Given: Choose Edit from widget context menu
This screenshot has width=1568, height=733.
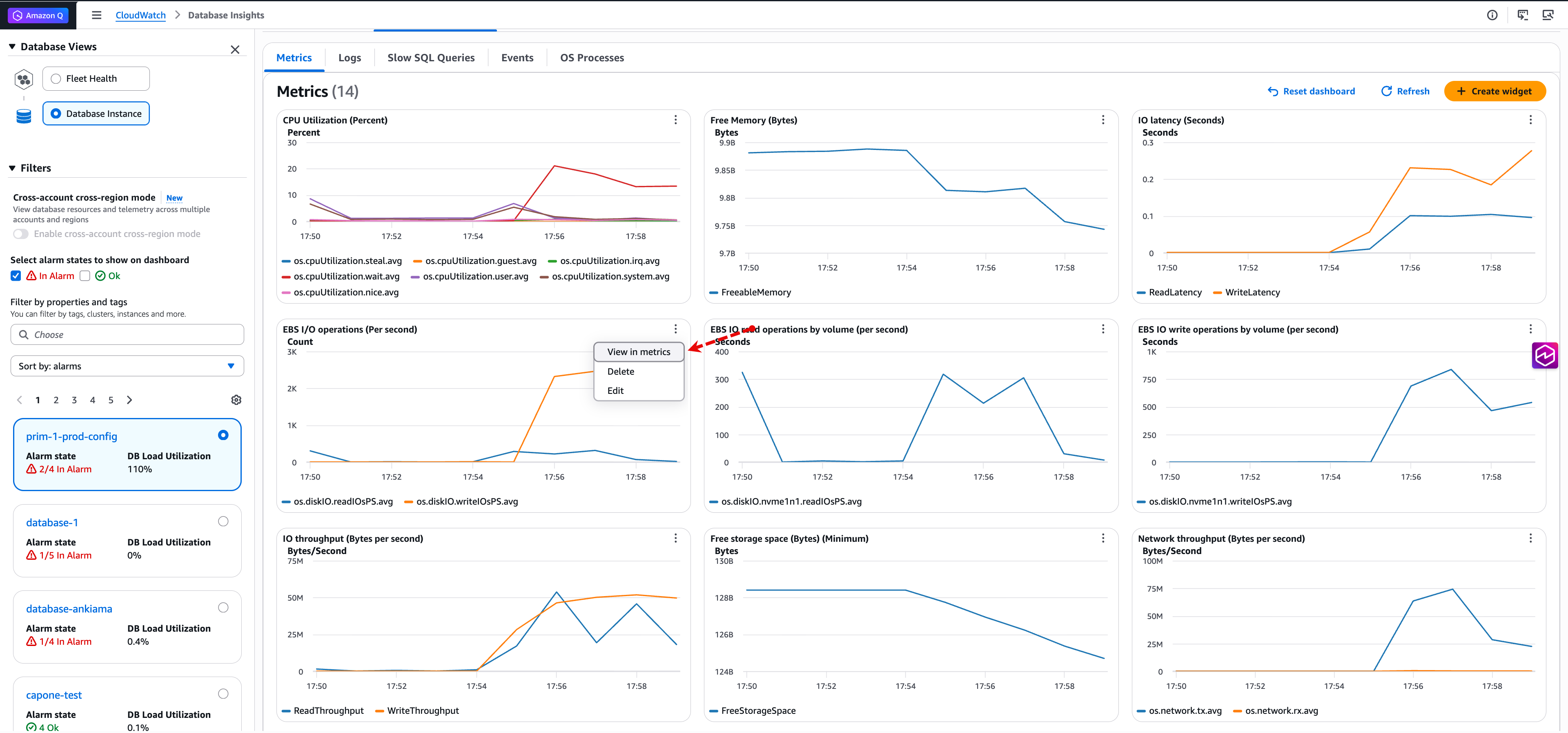Looking at the screenshot, I should tap(615, 391).
